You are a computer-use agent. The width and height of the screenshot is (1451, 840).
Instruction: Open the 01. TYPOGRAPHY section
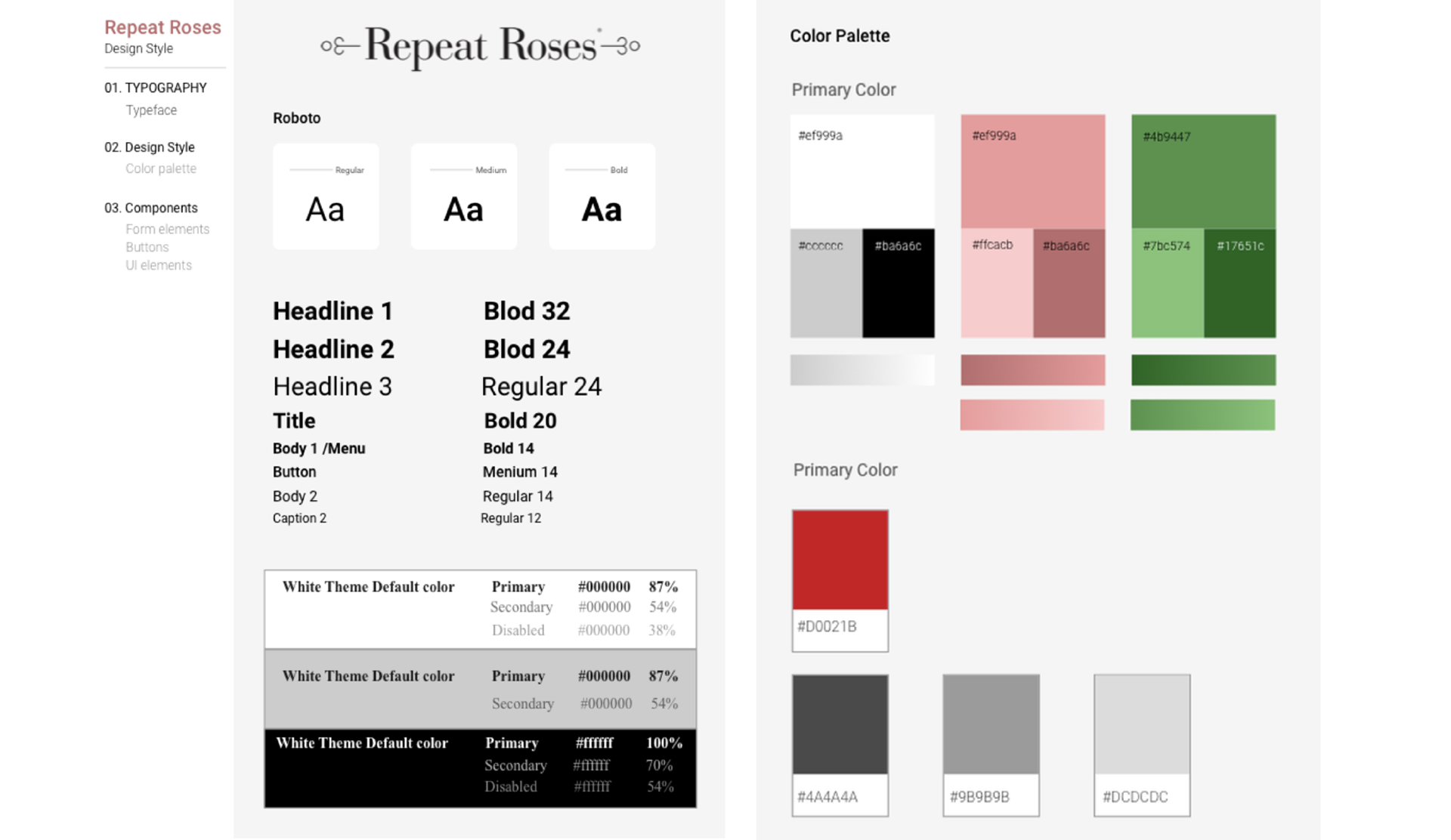point(155,88)
